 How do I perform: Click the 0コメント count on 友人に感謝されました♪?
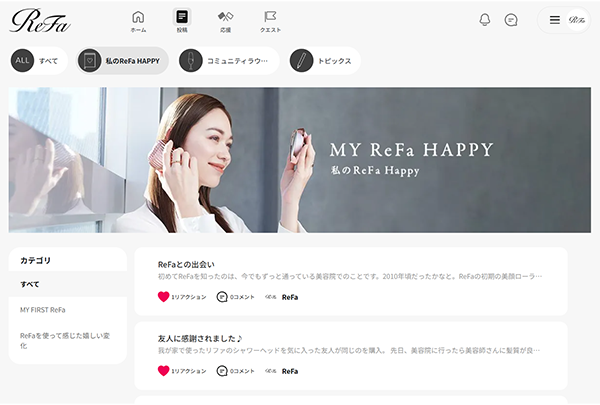242,371
